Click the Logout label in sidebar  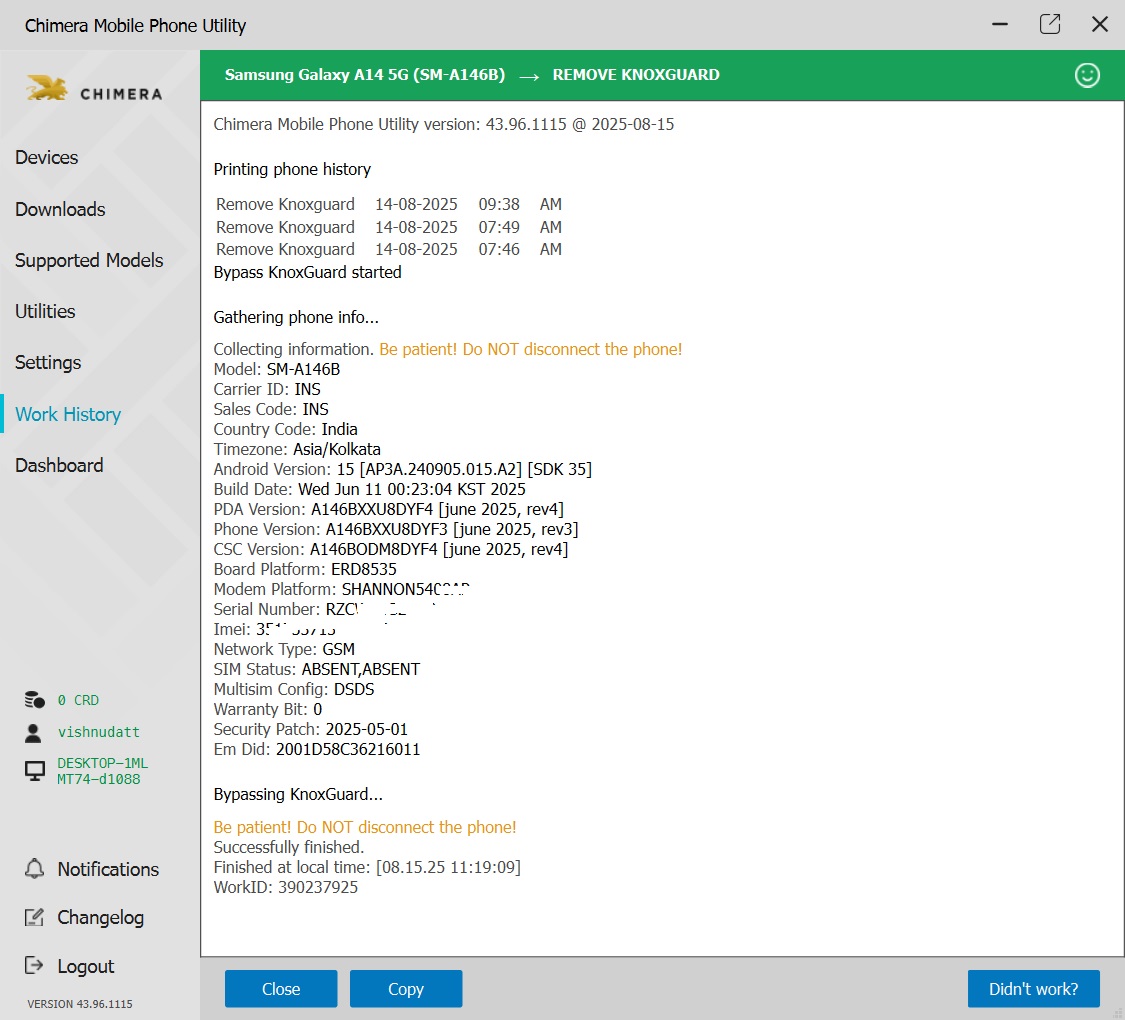pos(85,966)
